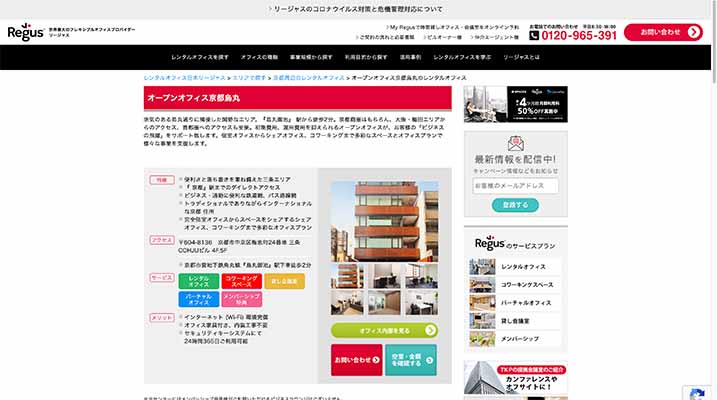This screenshot has width=717, height=400.
Task: Focus the newsletter email address field
Action: tap(515, 186)
